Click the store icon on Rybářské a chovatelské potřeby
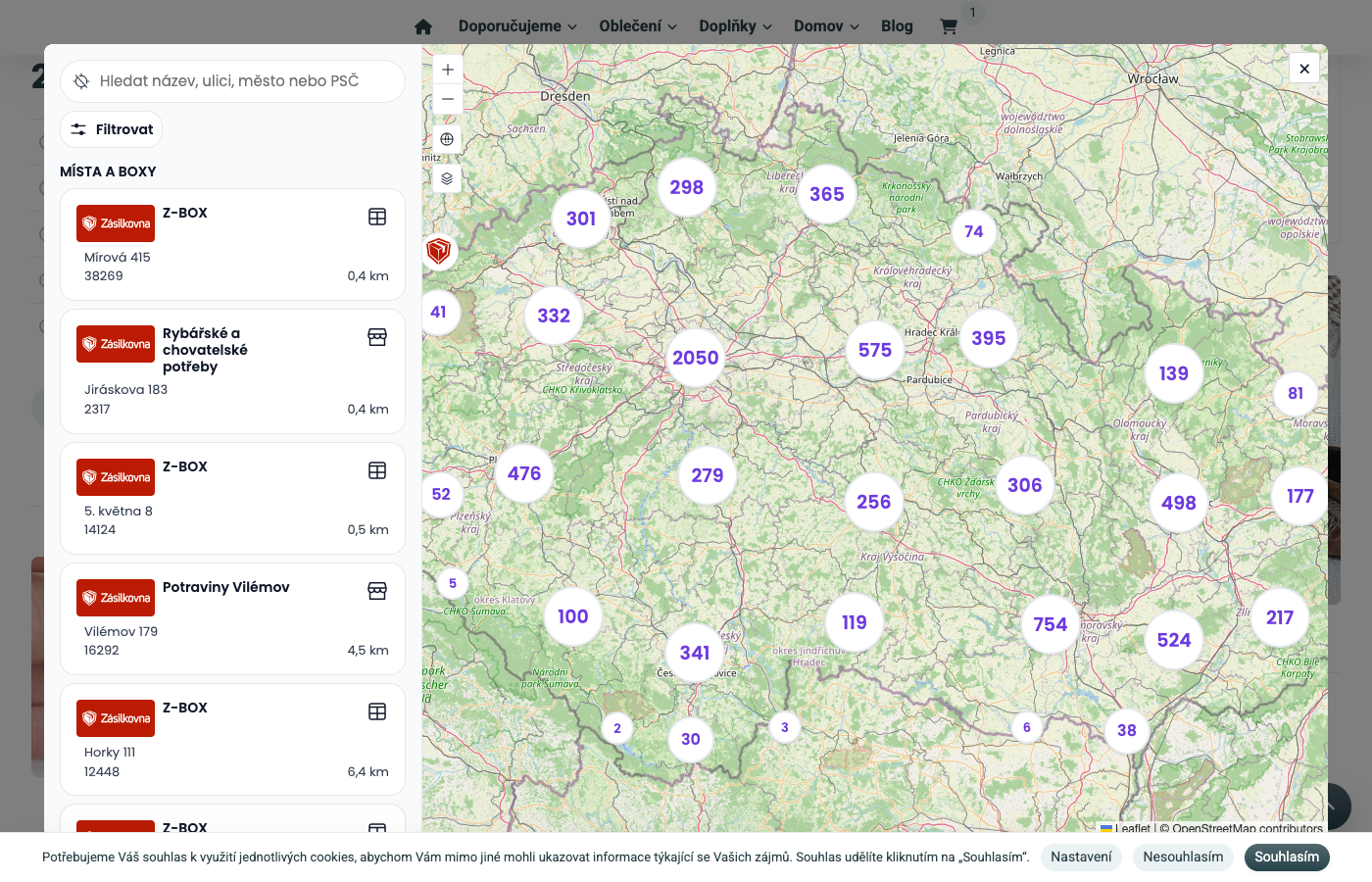The image size is (1372, 882). click(x=377, y=337)
